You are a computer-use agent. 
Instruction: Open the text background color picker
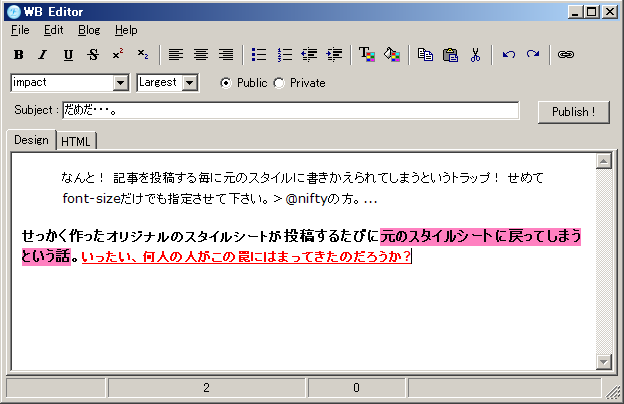pyautogui.click(x=392, y=55)
